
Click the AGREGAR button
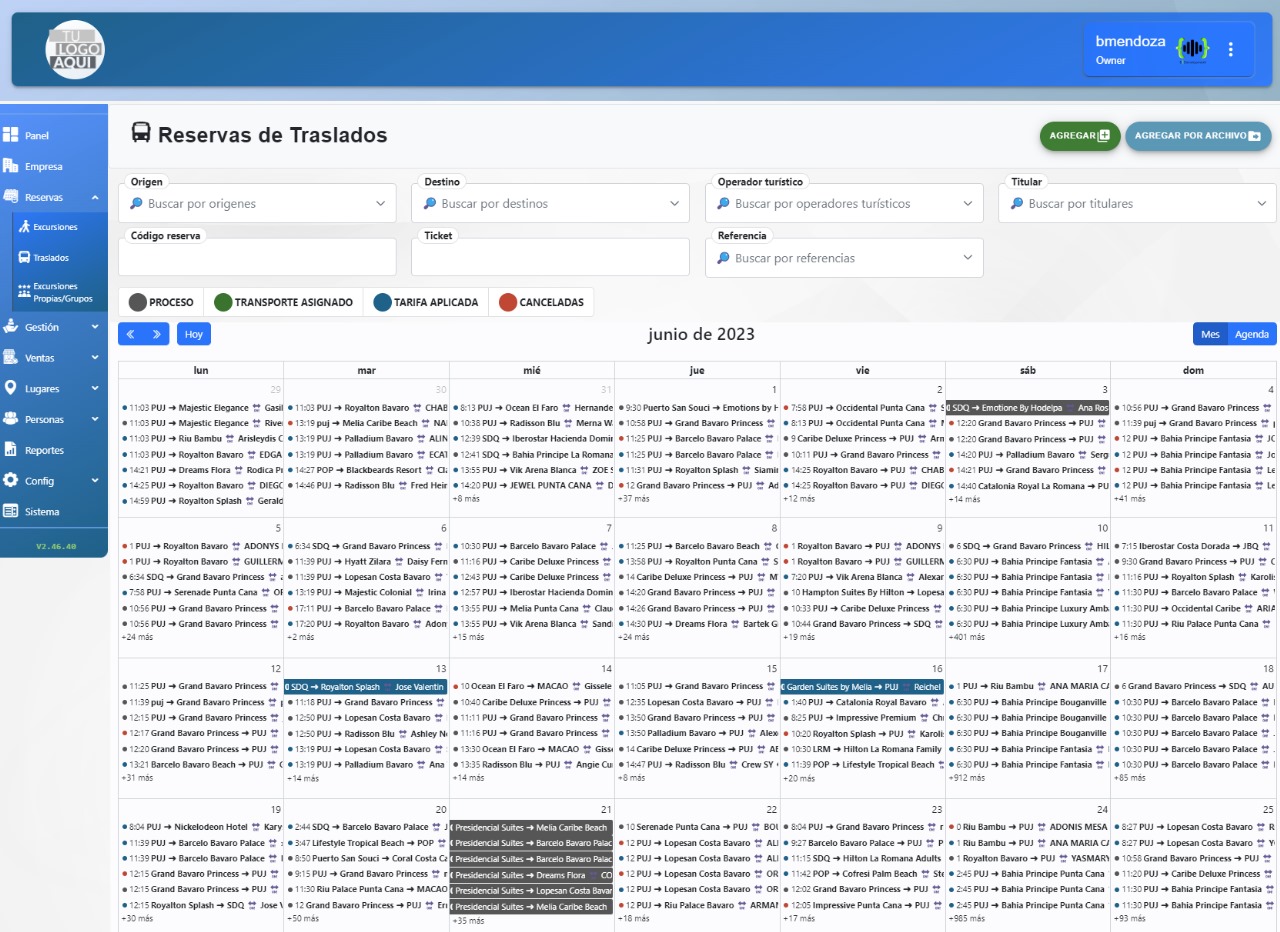point(1079,136)
